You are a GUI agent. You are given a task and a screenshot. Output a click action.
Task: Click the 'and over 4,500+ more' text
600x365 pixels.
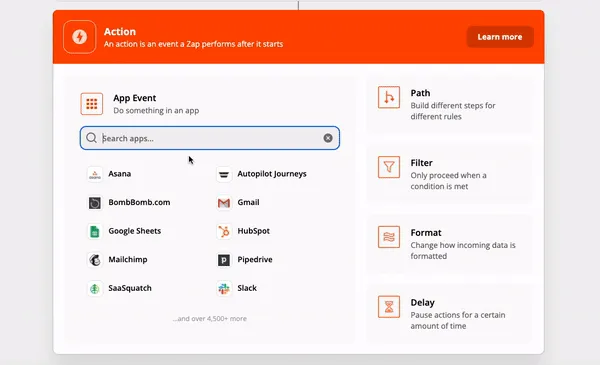[210, 319]
